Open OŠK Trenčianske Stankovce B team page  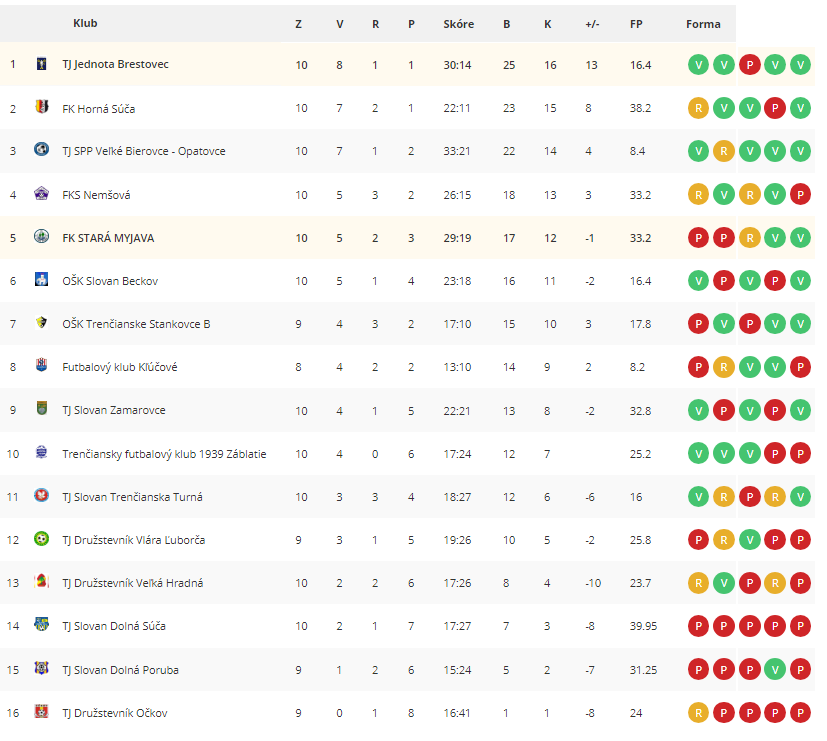136,324
